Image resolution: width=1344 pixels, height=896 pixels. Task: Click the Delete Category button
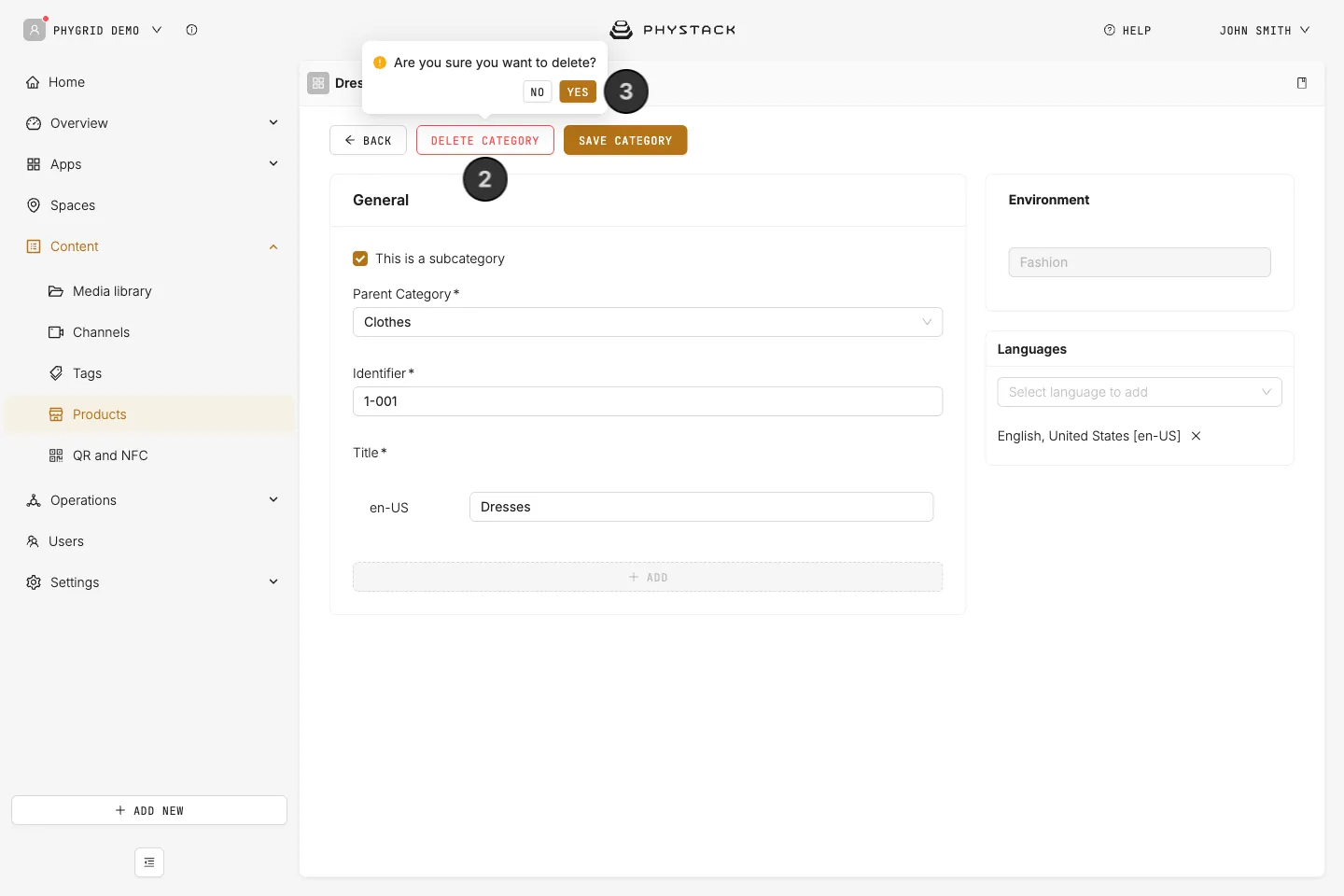tap(485, 140)
